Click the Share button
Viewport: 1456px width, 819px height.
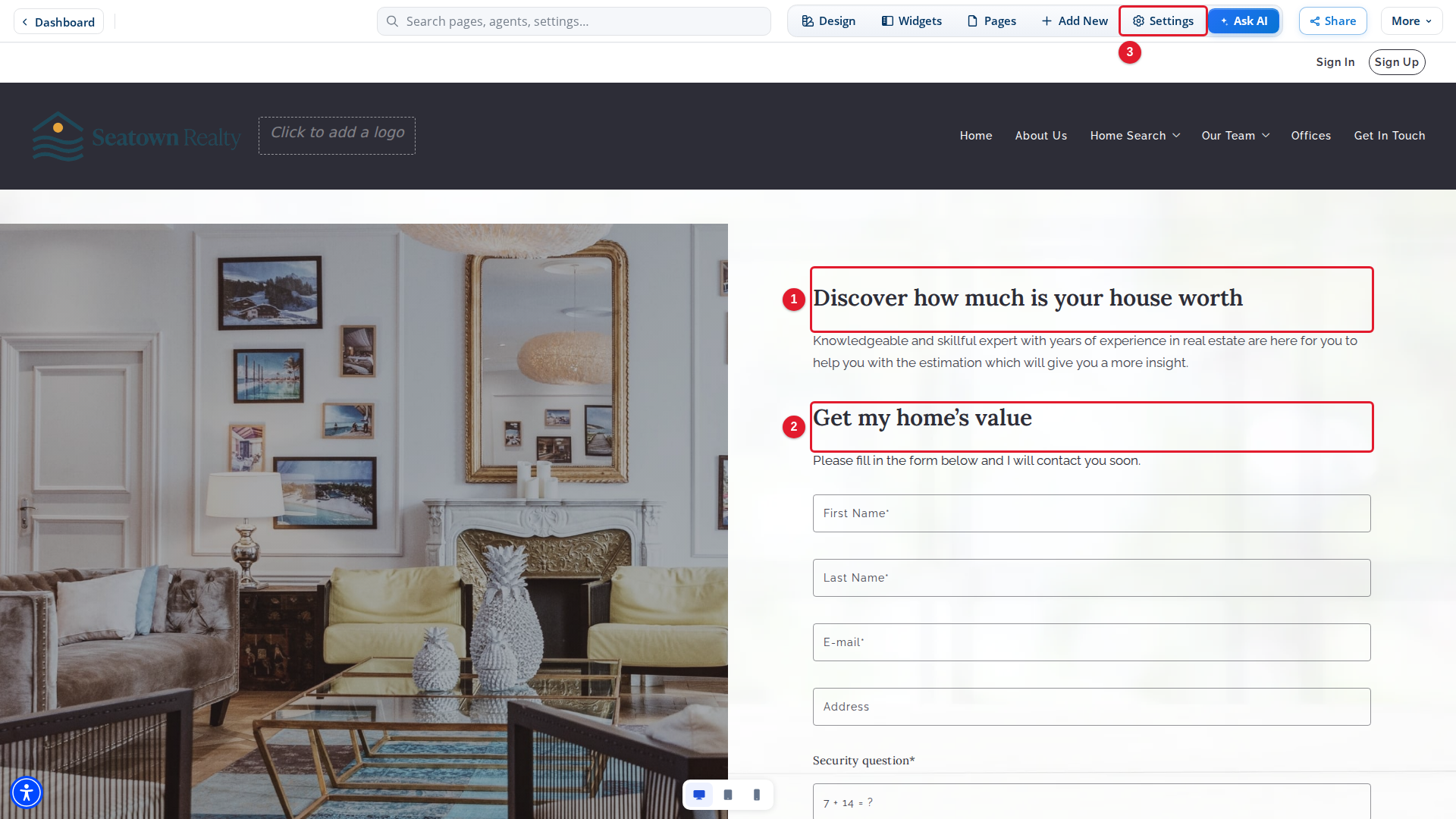(x=1332, y=21)
